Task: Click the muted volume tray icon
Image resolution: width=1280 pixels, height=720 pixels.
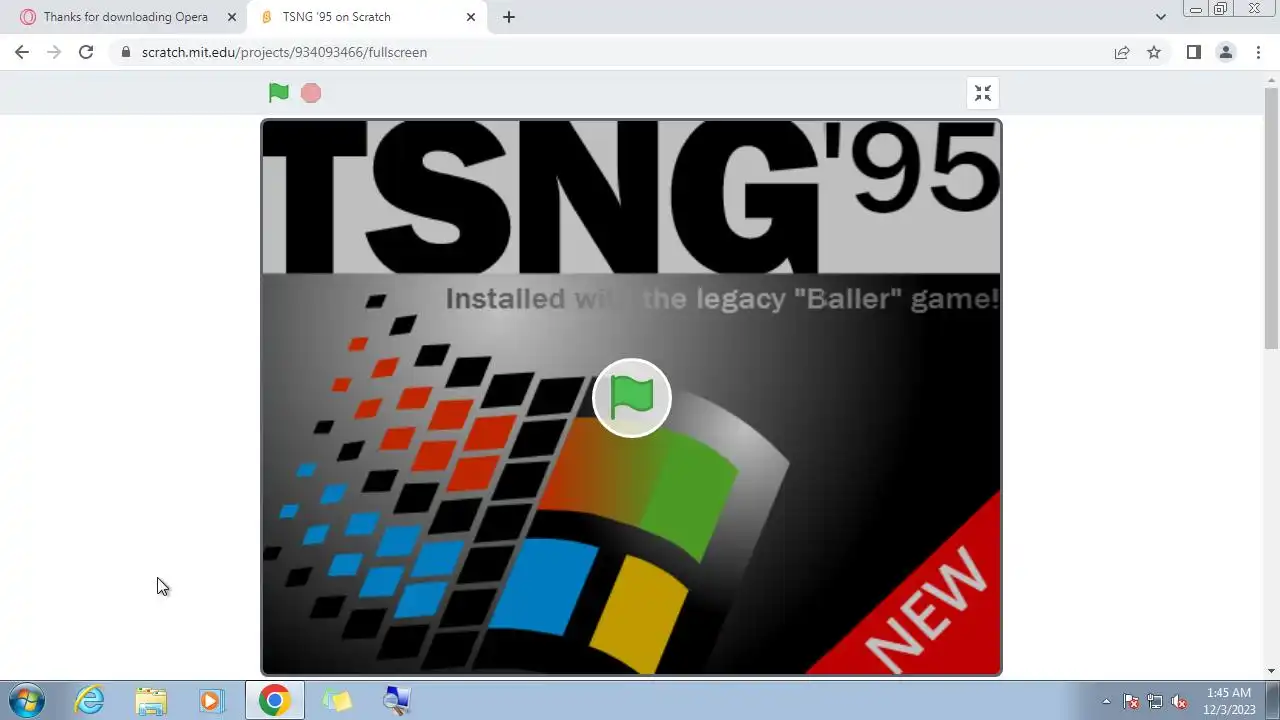Action: 1179,701
